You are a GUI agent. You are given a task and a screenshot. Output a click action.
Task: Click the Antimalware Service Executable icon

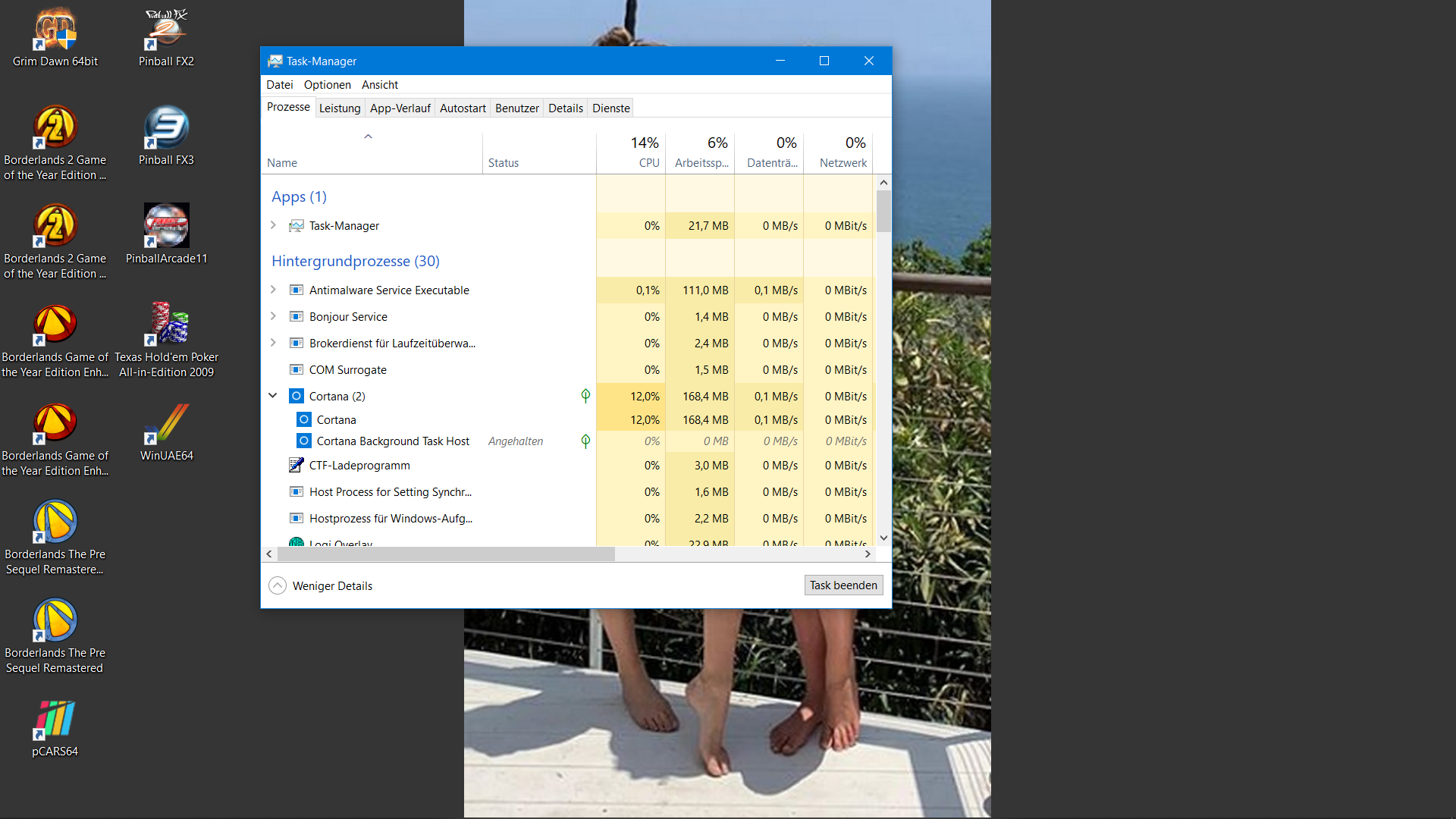tap(297, 290)
